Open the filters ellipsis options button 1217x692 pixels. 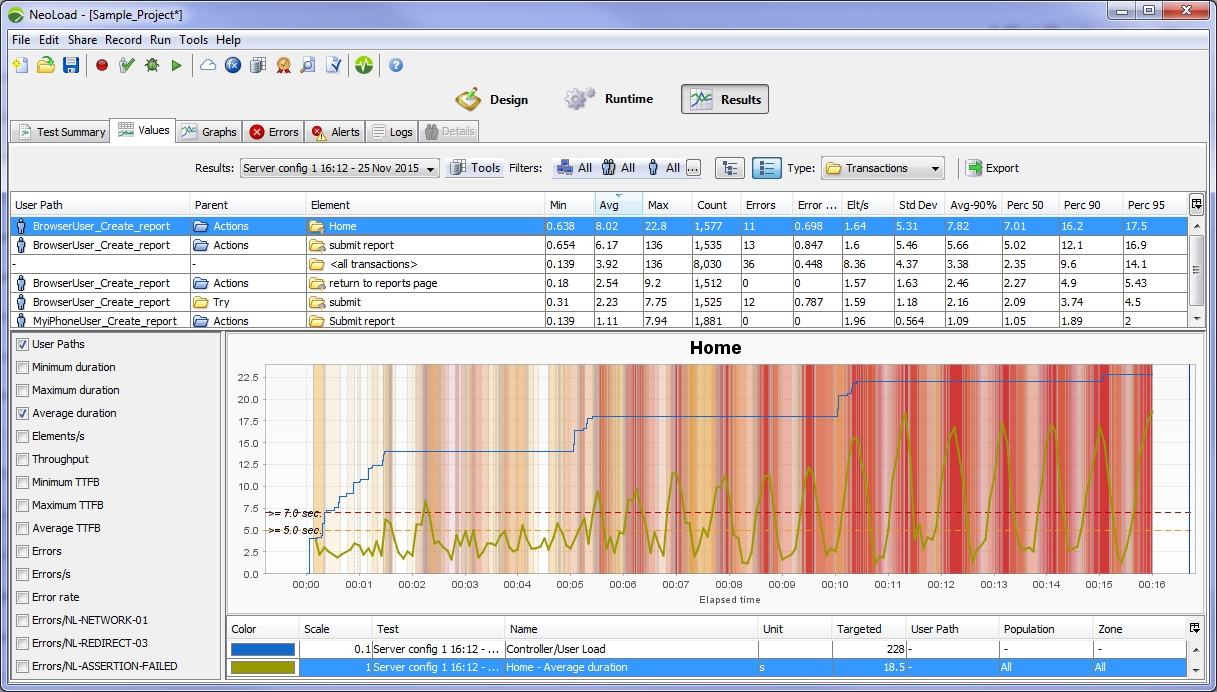(692, 168)
